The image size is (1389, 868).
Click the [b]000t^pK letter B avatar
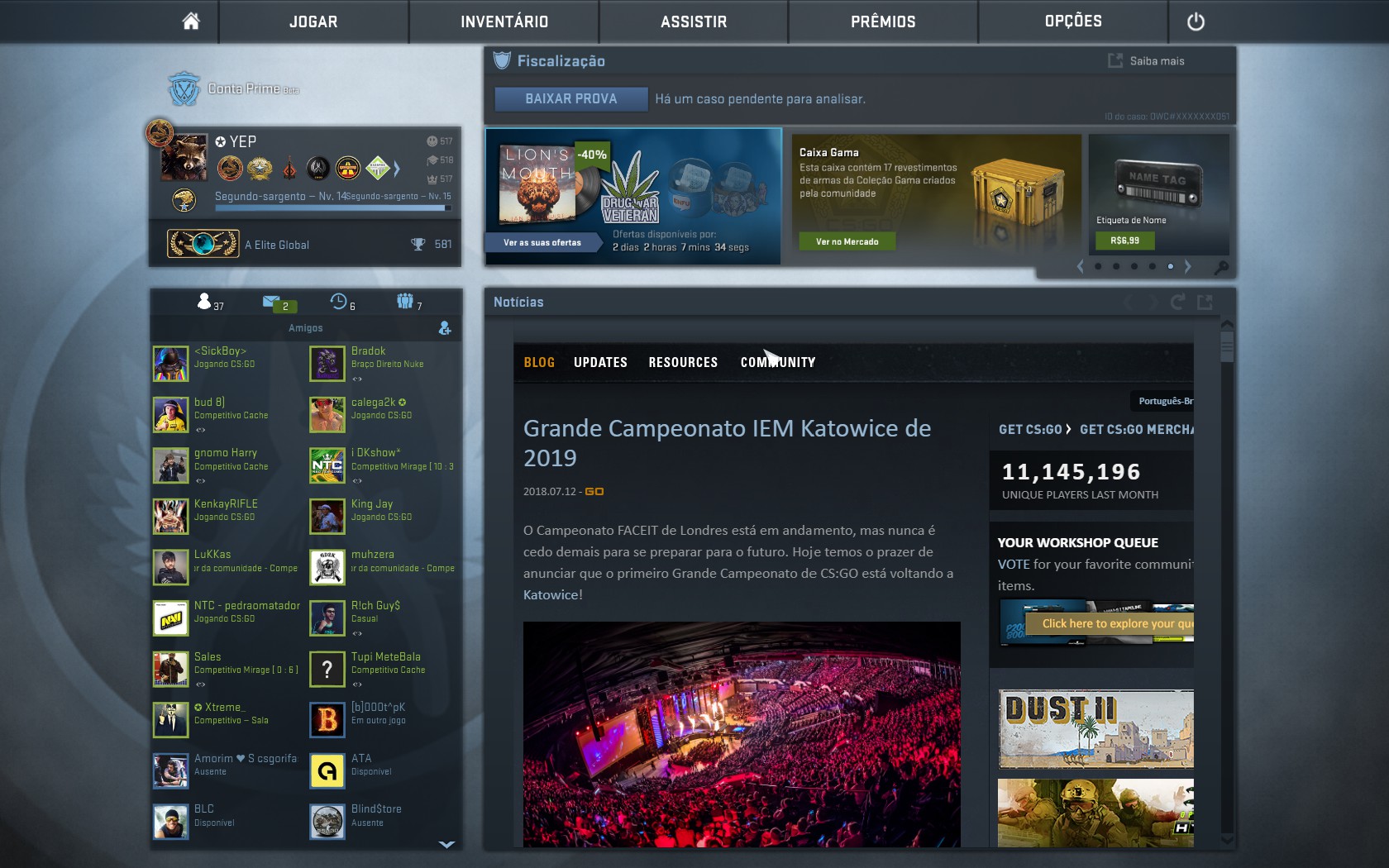tap(327, 720)
